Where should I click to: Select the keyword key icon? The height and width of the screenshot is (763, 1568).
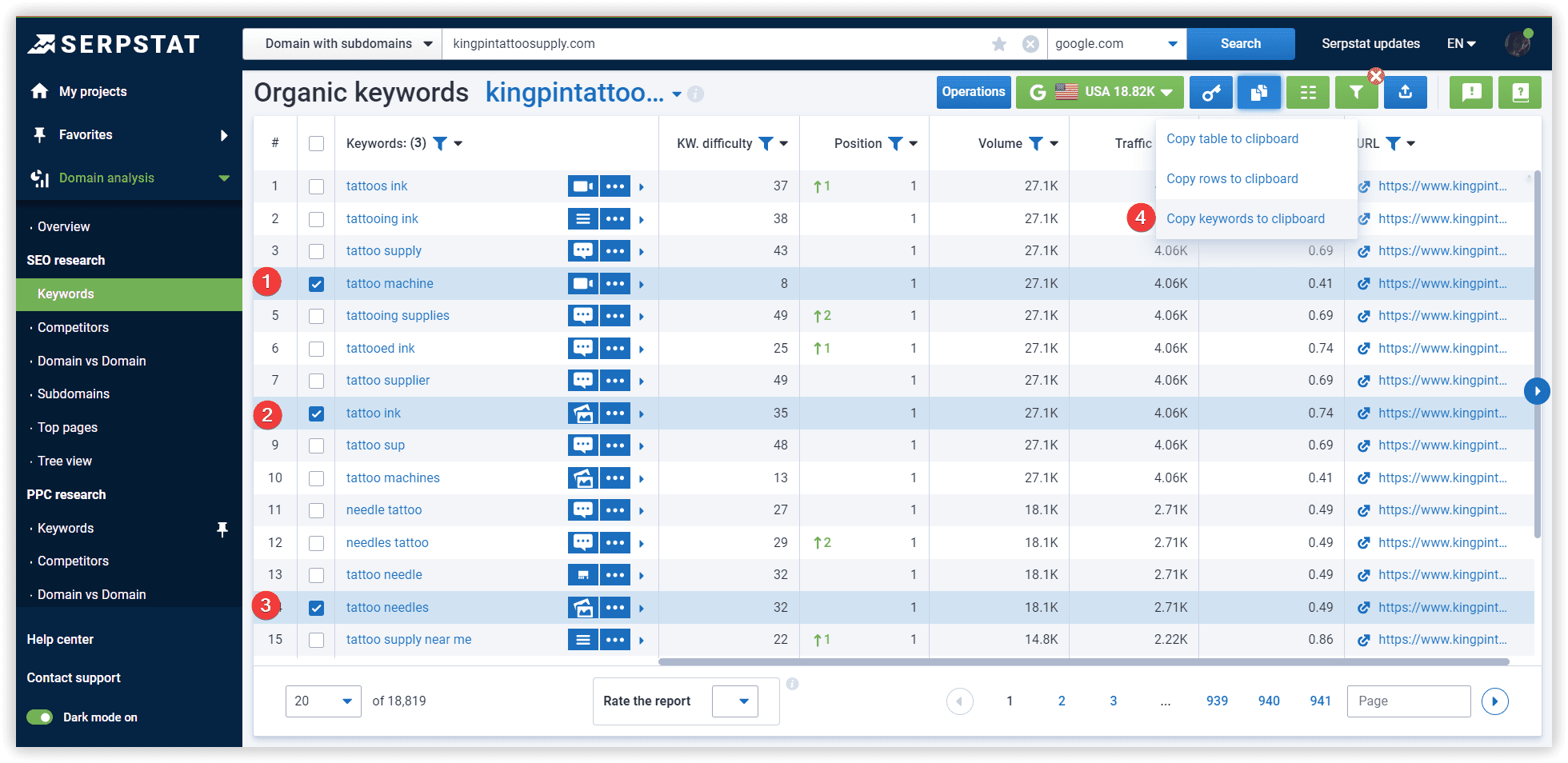(1210, 92)
